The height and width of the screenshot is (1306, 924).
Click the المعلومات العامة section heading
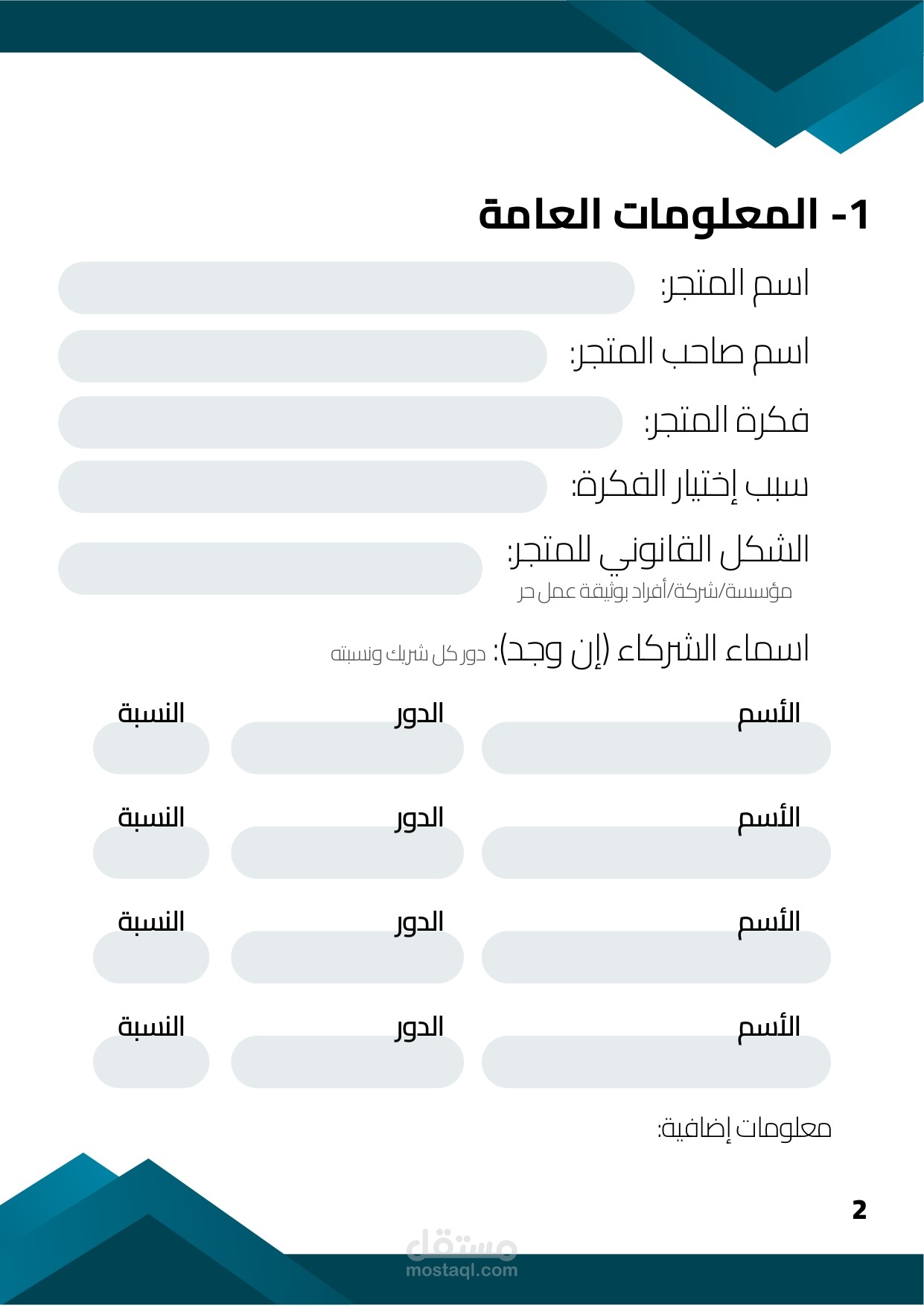(674, 214)
